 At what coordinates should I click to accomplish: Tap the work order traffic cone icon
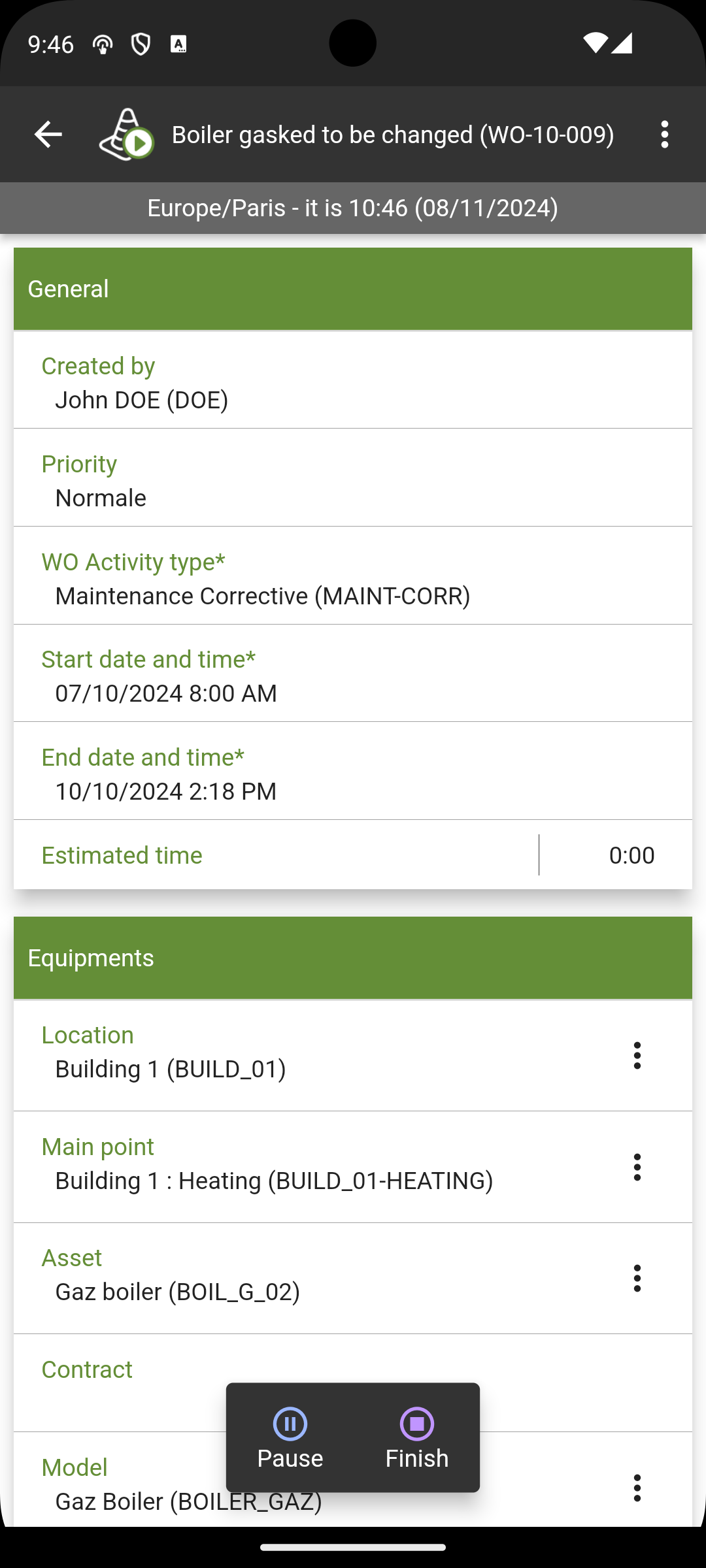coord(126,135)
